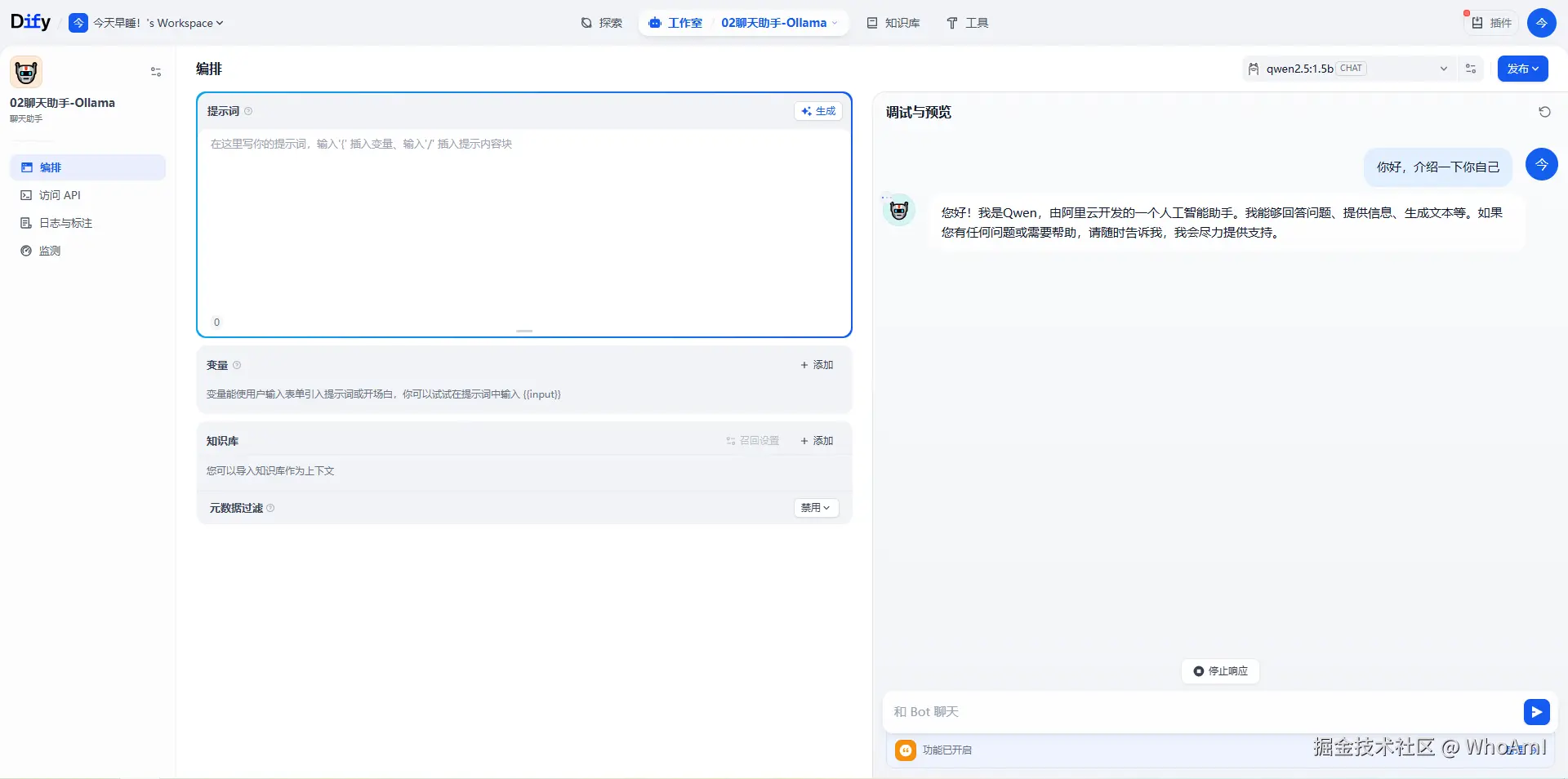Click the orange 功能已开启 feature icon
Viewport: 1568px width, 779px height.
(906, 750)
